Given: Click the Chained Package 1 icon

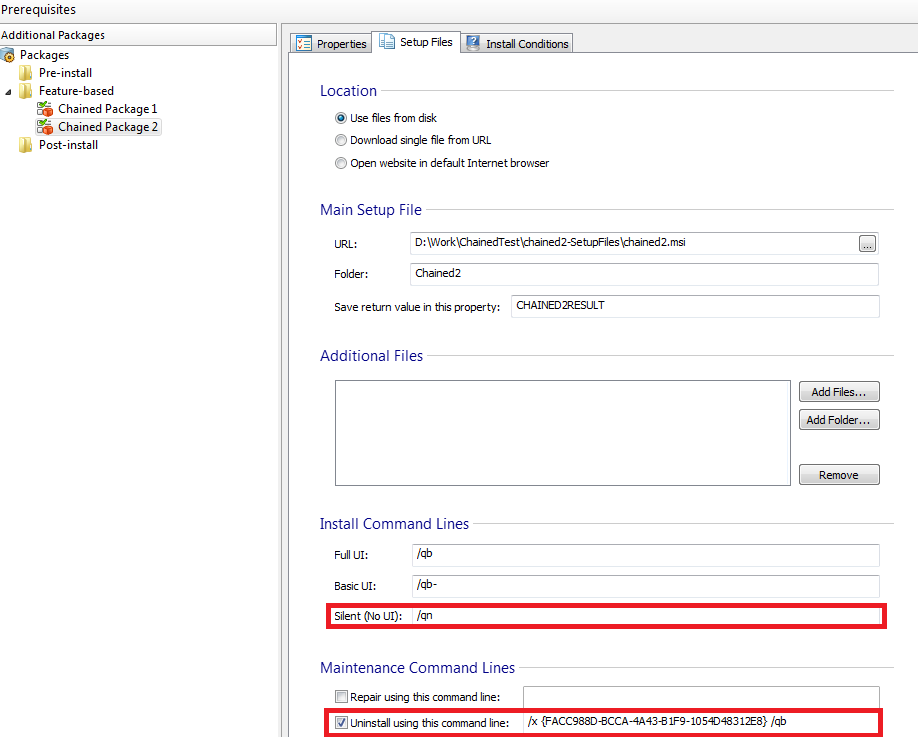Looking at the screenshot, I should pos(45,109).
